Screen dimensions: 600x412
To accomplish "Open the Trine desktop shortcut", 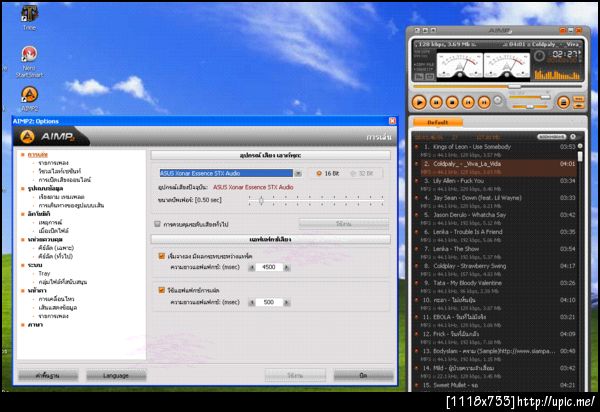I will click(29, 17).
